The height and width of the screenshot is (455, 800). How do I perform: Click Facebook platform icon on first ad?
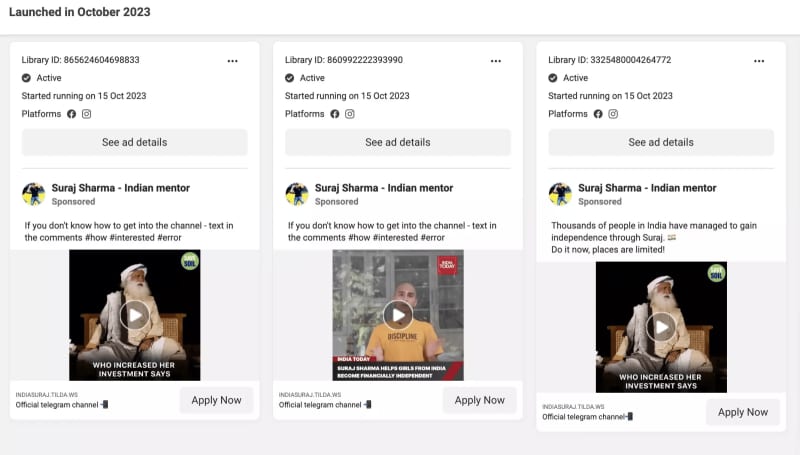pyautogui.click(x=71, y=114)
